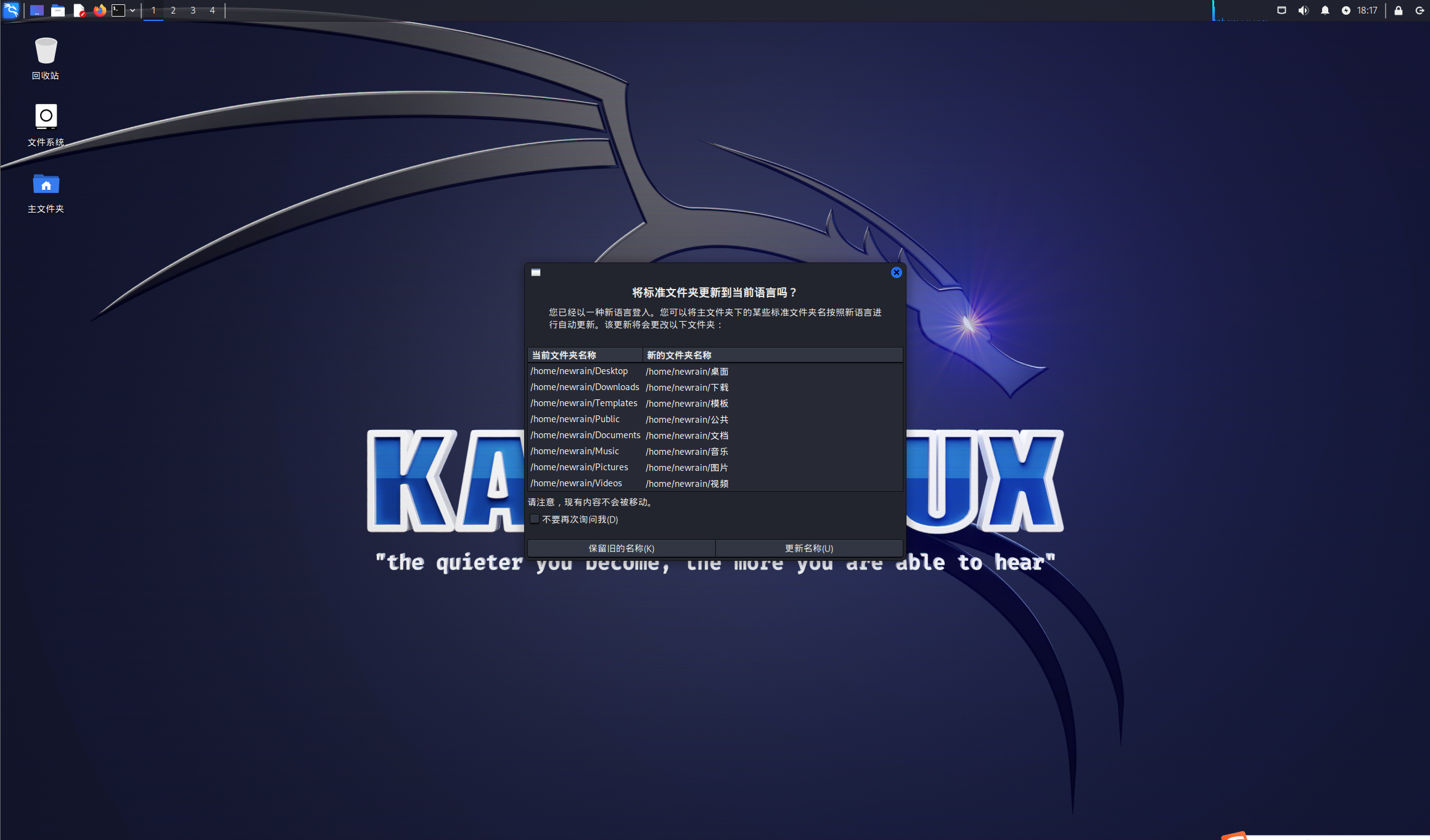Expand the terminal launcher dropdown arrow
The height and width of the screenshot is (840, 1430).
coord(133,10)
